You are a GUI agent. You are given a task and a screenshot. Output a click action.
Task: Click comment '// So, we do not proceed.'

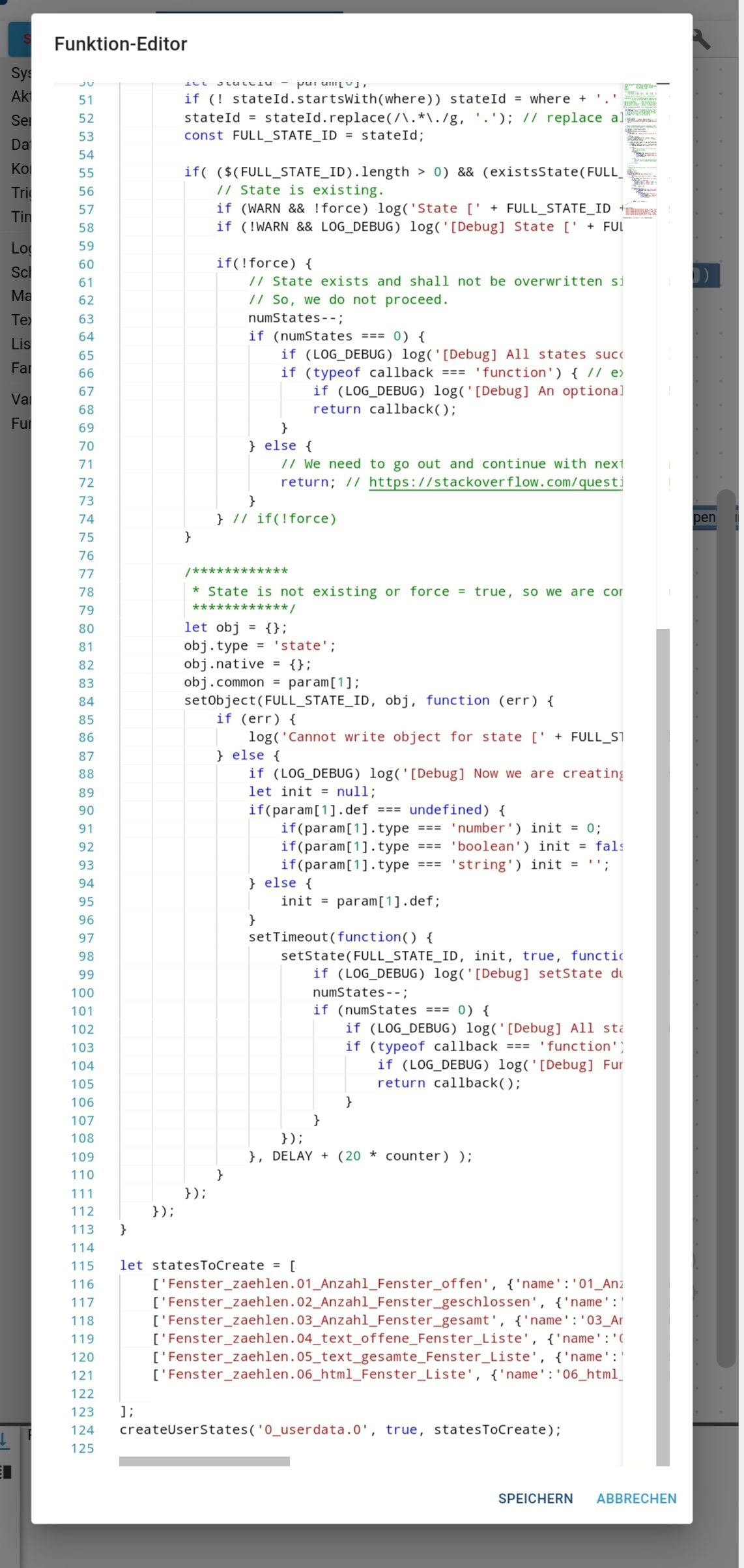click(x=349, y=300)
